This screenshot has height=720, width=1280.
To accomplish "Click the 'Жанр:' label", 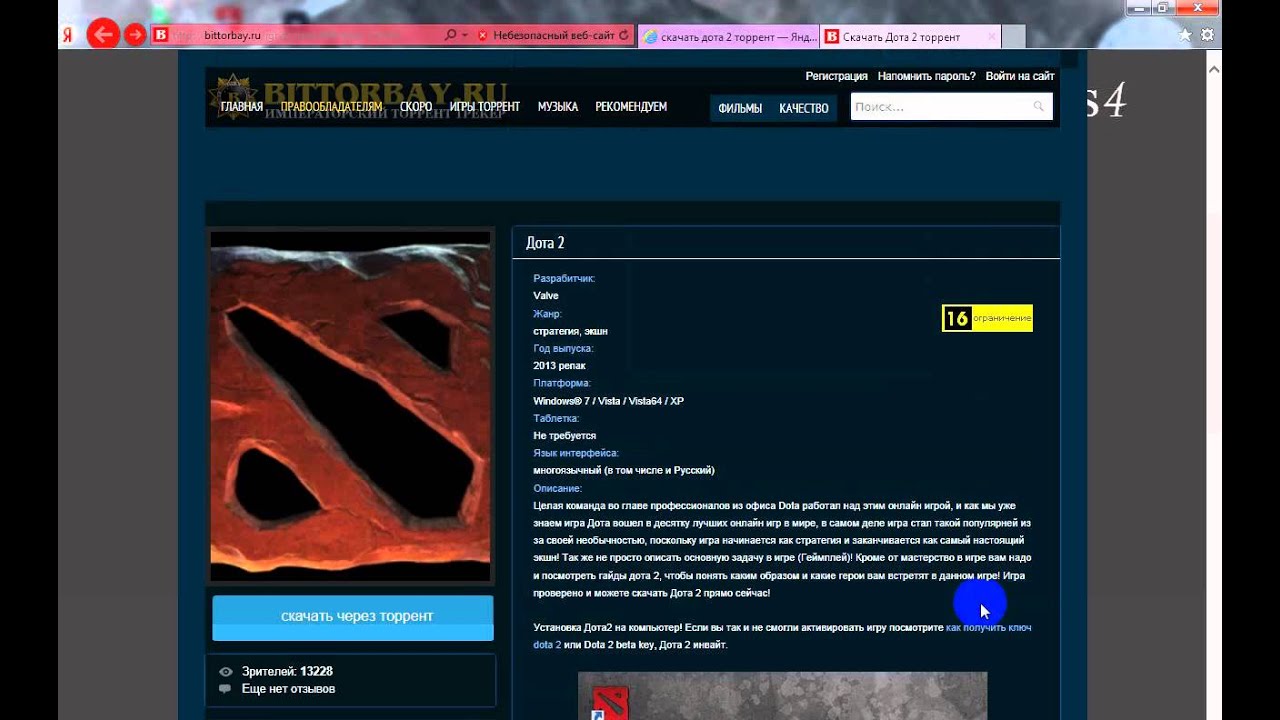I will pos(547,313).
